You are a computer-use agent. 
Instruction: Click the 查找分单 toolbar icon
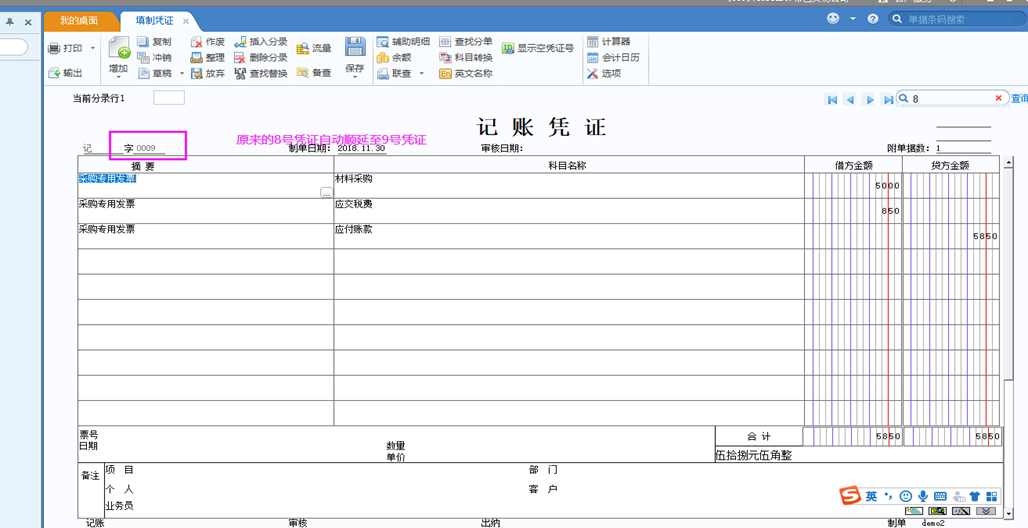[x=445, y=41]
